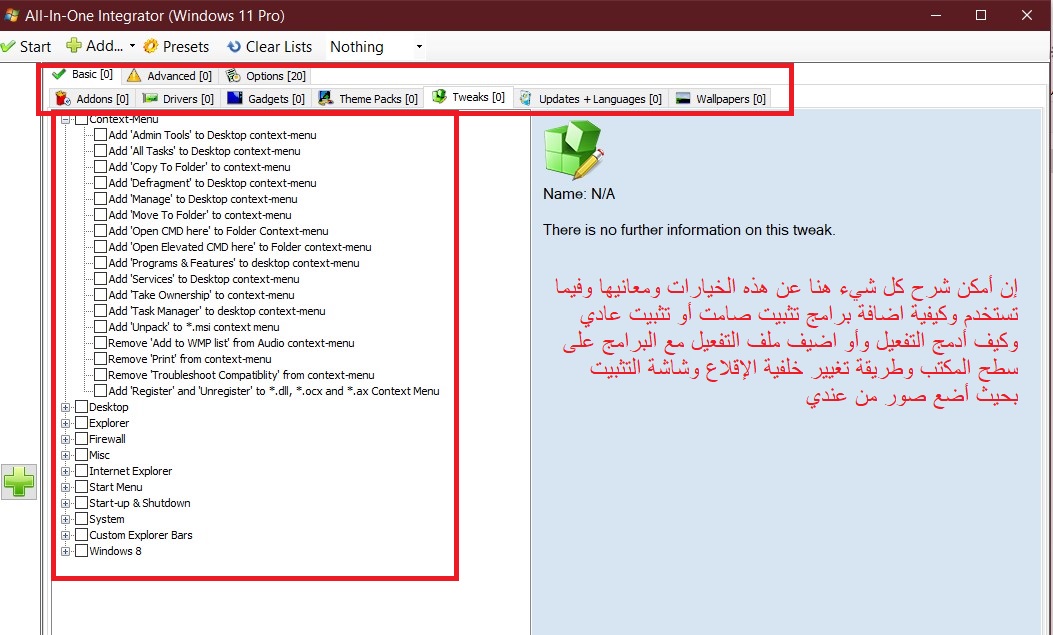Click the Basic tab green checkmark icon

[59, 74]
